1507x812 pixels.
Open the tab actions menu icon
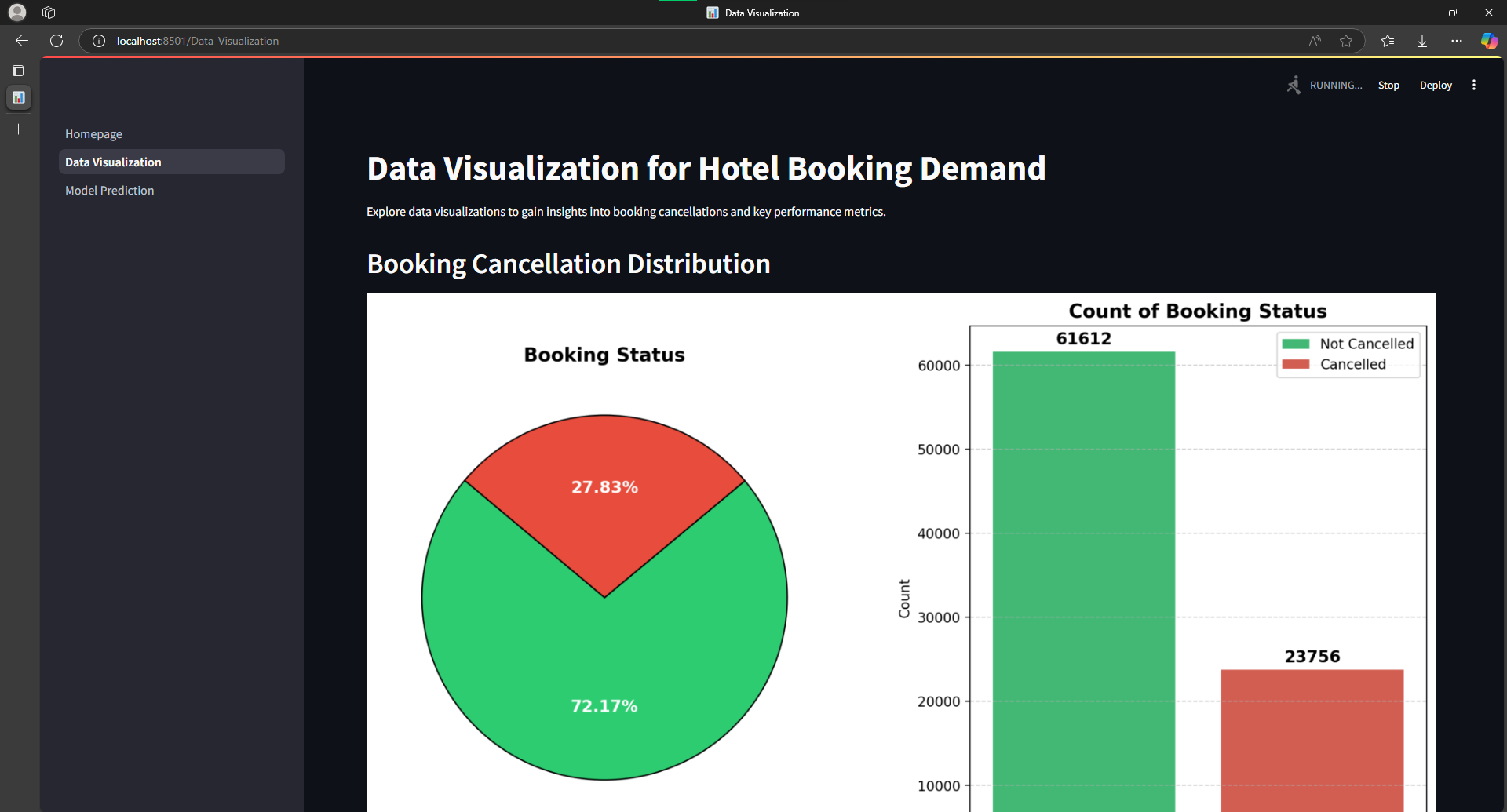tap(18, 71)
